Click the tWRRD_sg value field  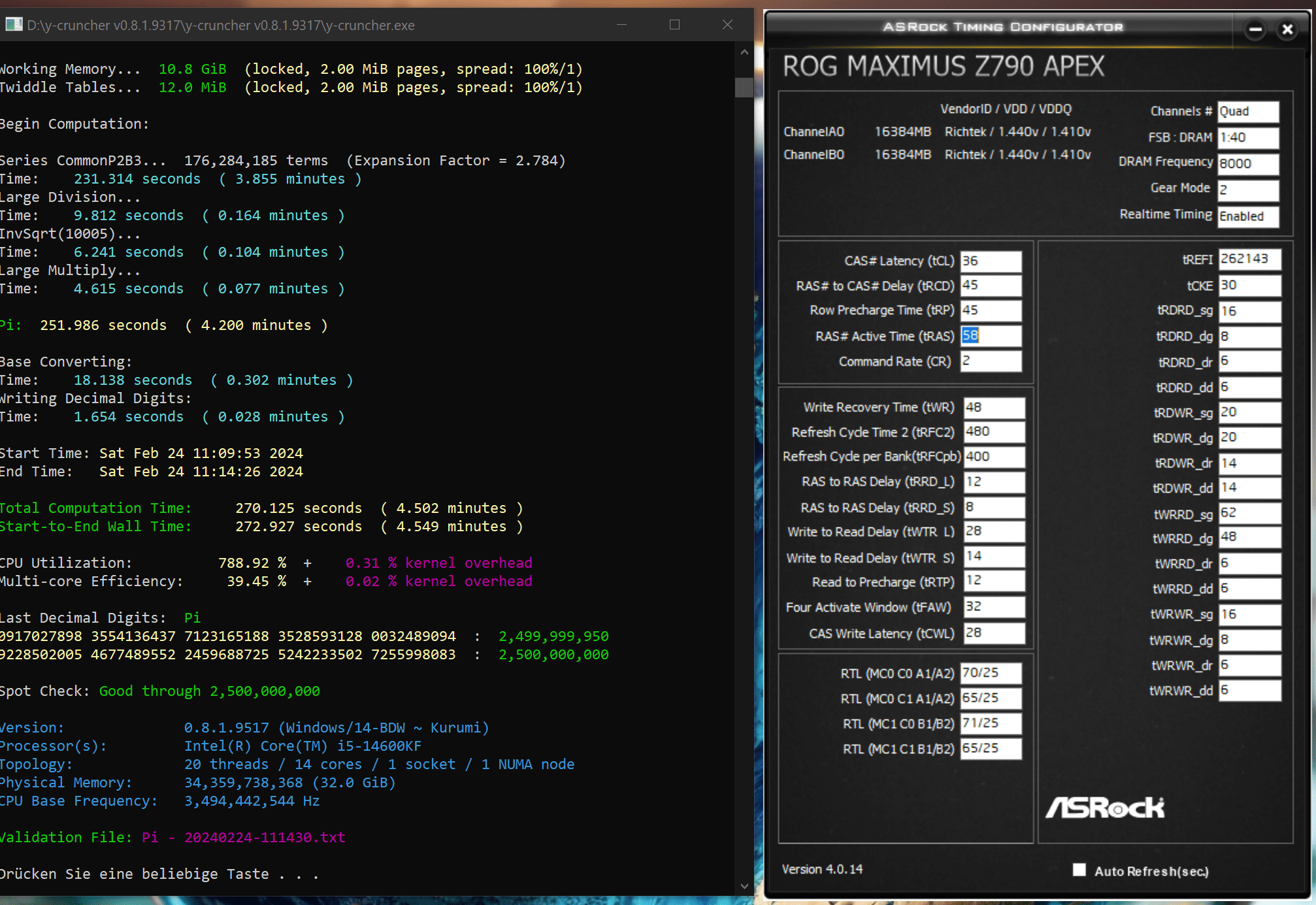click(x=1249, y=513)
